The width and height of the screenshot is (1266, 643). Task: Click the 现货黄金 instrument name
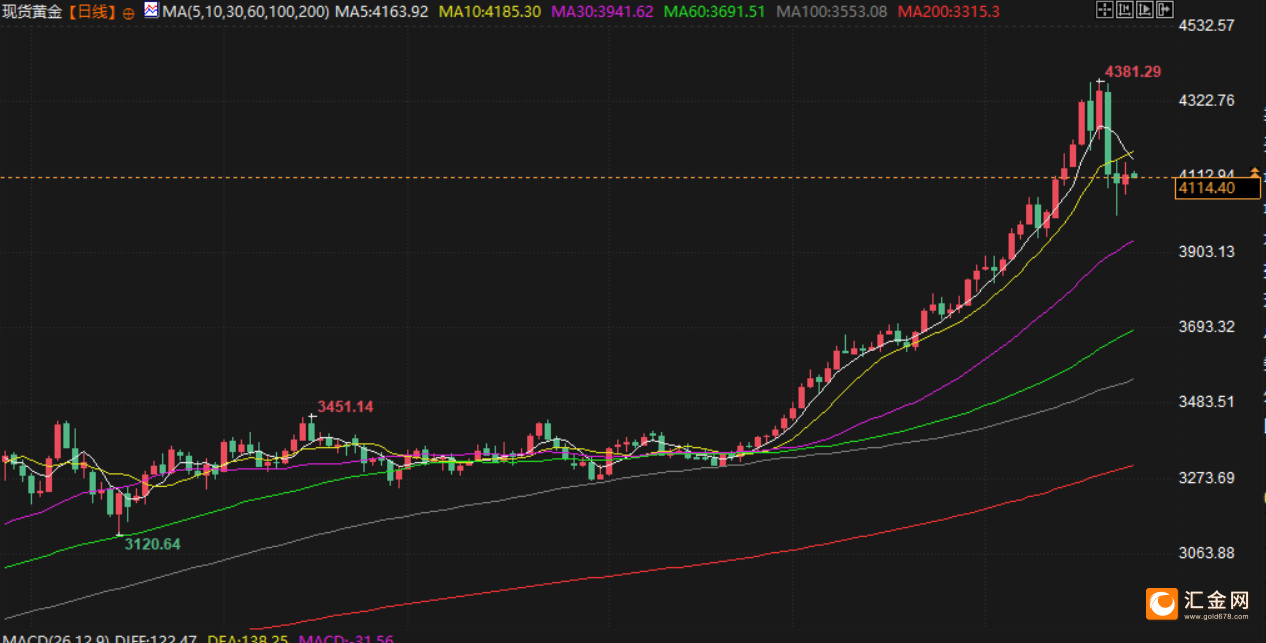click(x=34, y=12)
